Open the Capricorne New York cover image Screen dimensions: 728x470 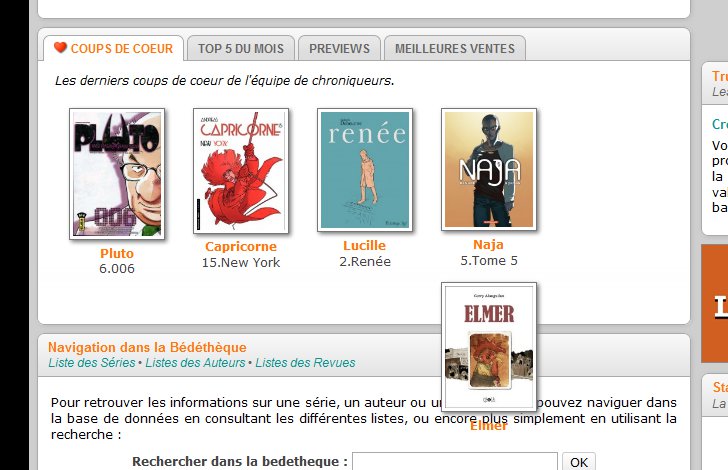click(241, 171)
